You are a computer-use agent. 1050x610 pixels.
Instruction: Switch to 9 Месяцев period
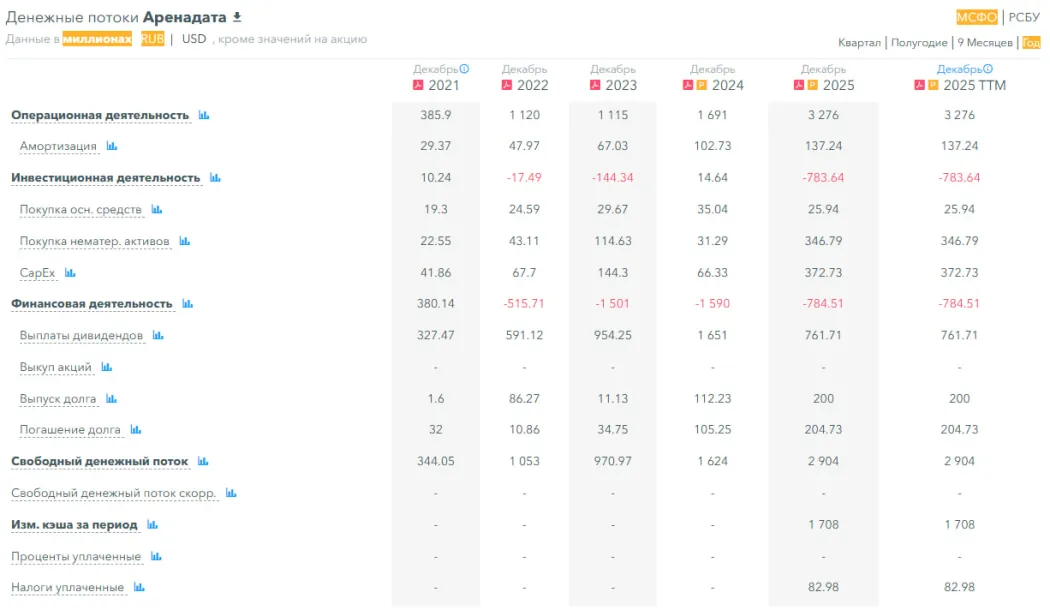coord(985,43)
